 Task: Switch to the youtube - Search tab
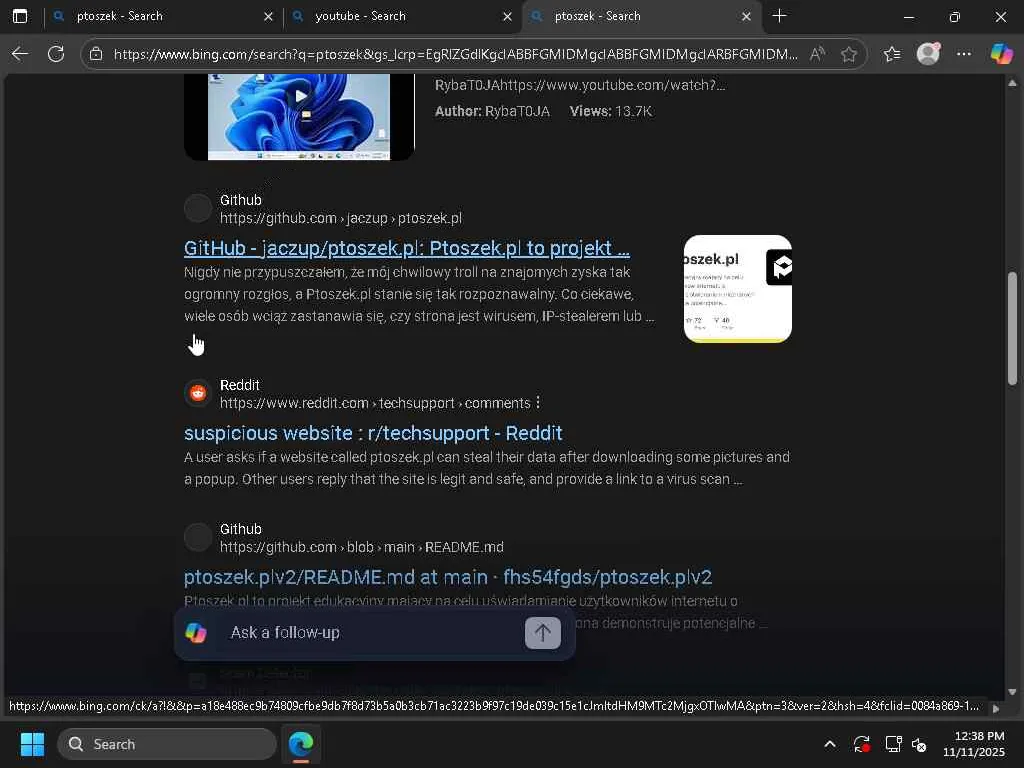coord(402,16)
